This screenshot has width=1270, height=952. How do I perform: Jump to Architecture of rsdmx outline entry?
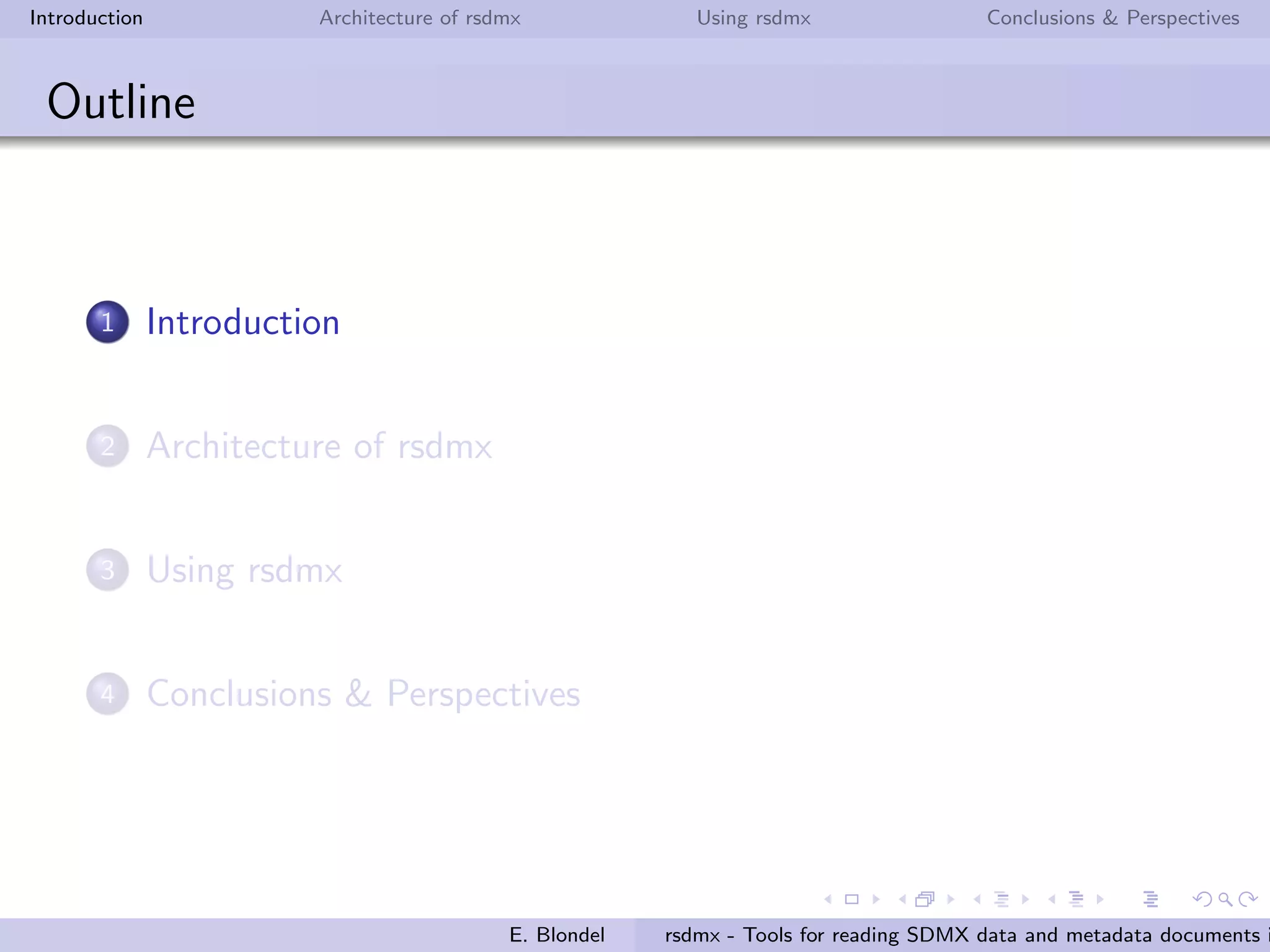click(x=319, y=446)
